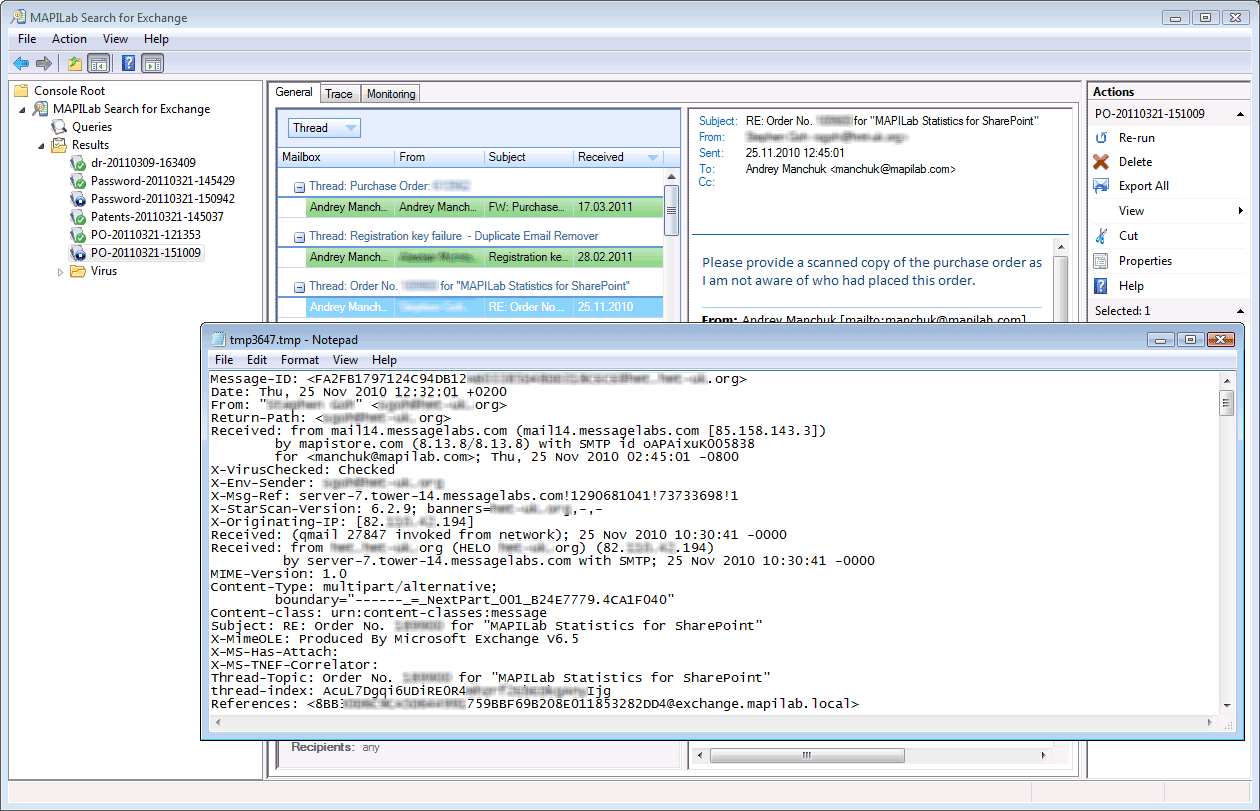Click the Re-run action icon

click(1102, 138)
